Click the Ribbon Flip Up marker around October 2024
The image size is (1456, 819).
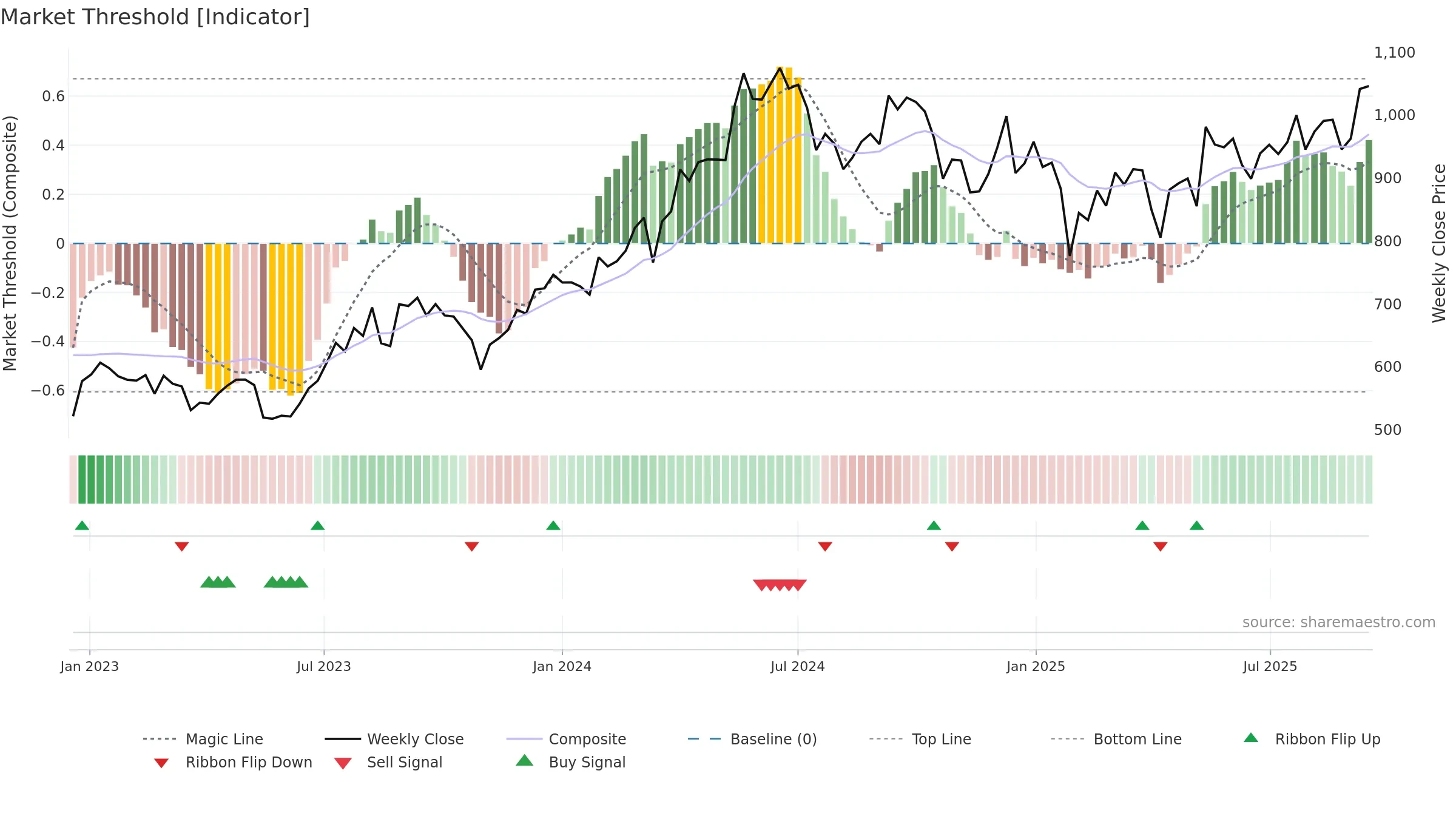pyautogui.click(x=934, y=525)
